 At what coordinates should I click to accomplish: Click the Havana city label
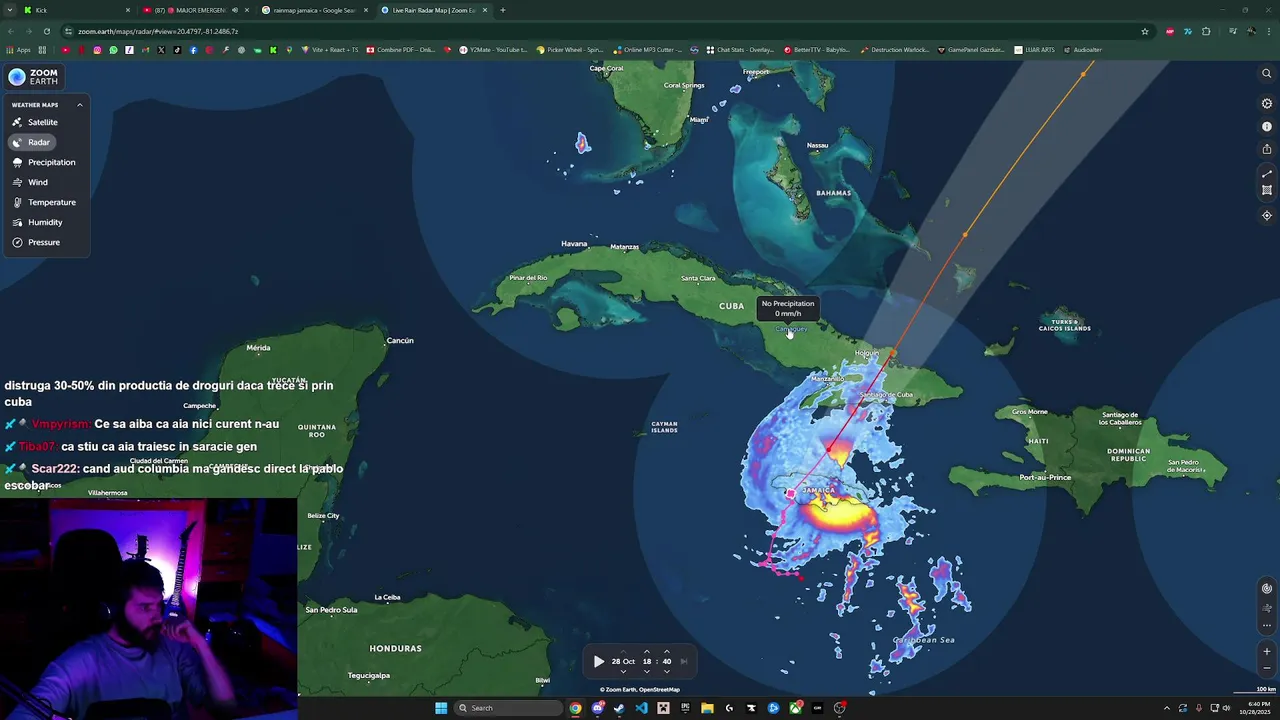574,244
